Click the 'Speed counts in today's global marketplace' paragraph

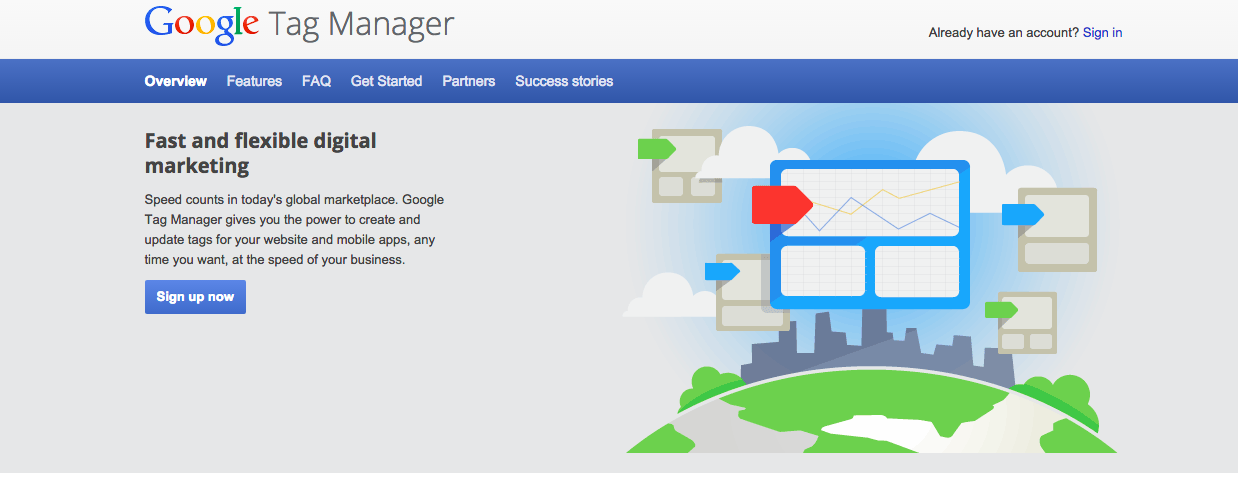click(294, 229)
